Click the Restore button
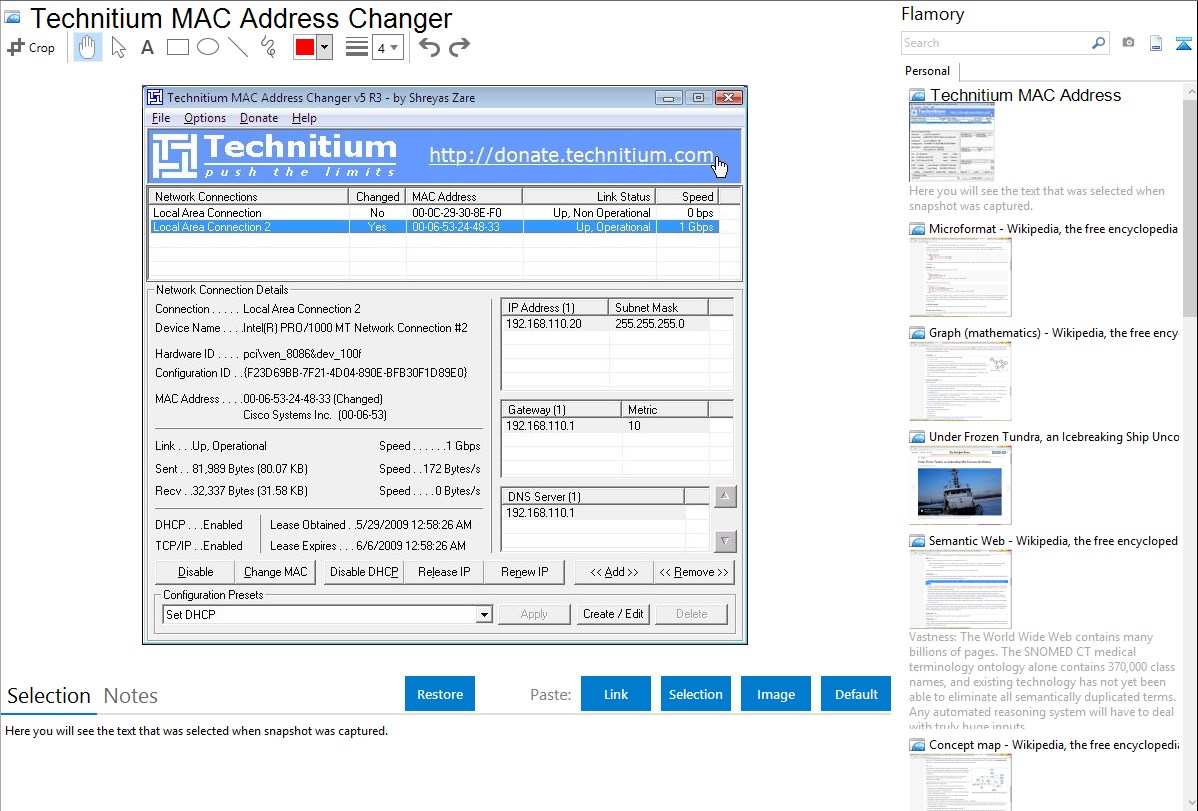Screen dimensions: 1198x811 click(x=440, y=694)
